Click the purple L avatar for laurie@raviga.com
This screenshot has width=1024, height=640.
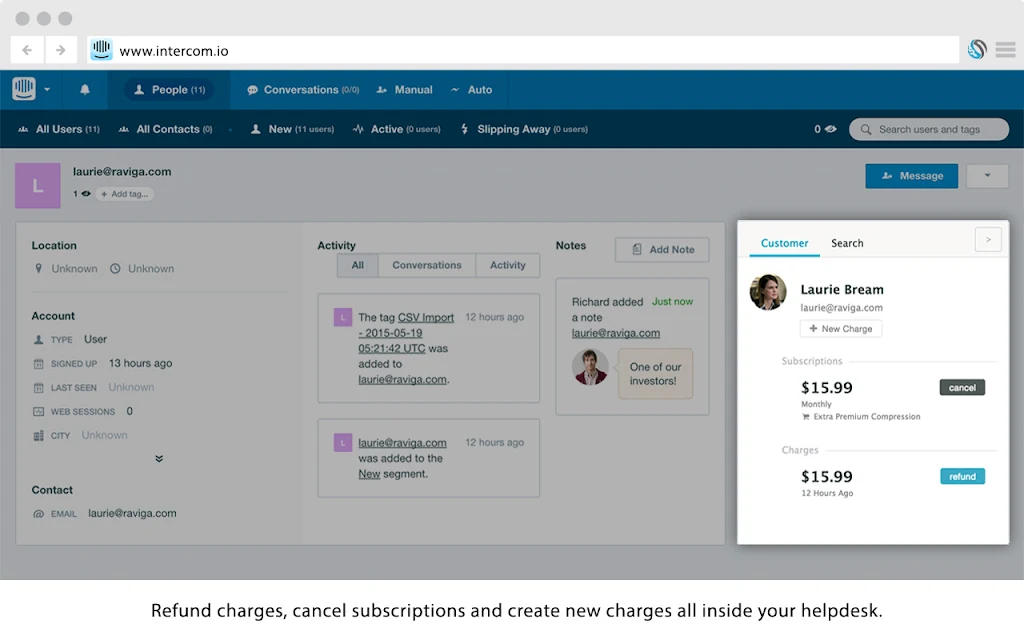tap(38, 185)
